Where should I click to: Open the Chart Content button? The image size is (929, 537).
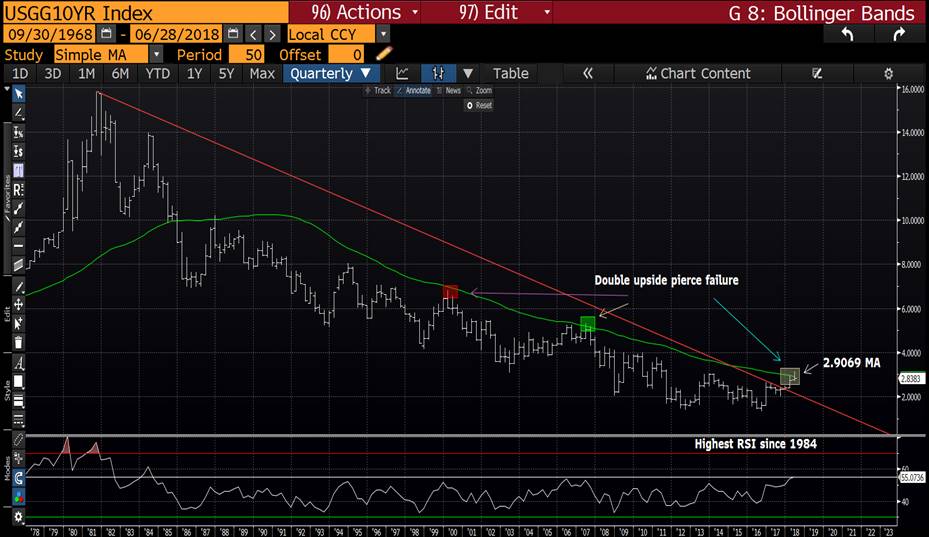point(697,73)
